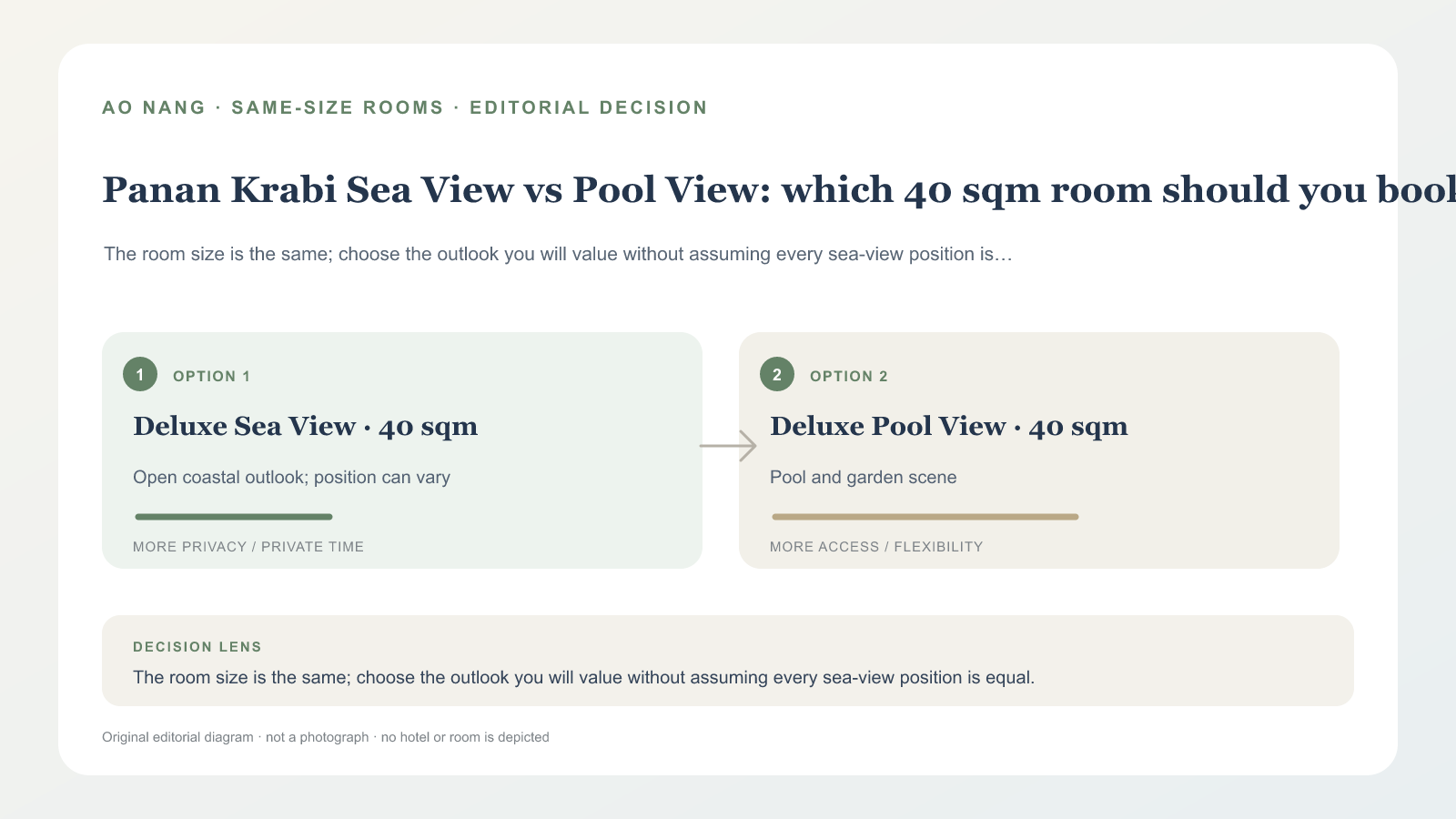This screenshot has height=819, width=1456.
Task: Click the AO NANG breadcrumb text
Action: click(154, 107)
